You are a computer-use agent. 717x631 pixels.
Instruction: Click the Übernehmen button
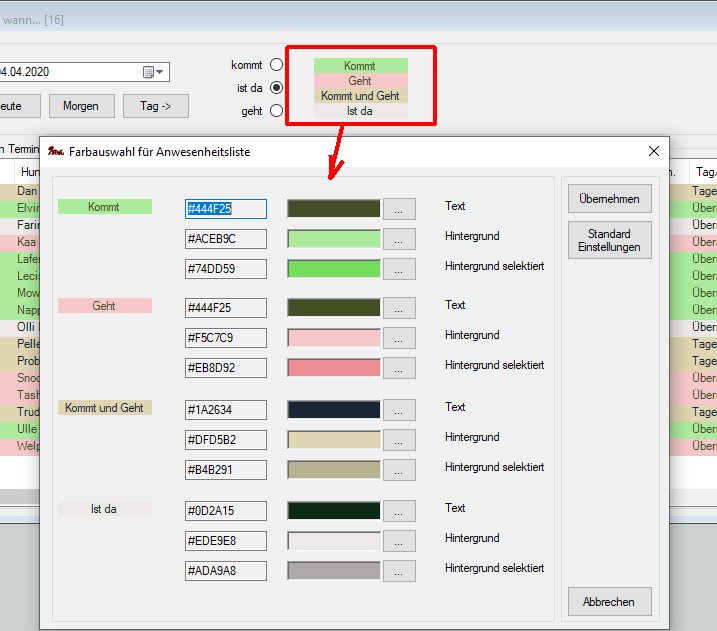pyautogui.click(x=609, y=198)
